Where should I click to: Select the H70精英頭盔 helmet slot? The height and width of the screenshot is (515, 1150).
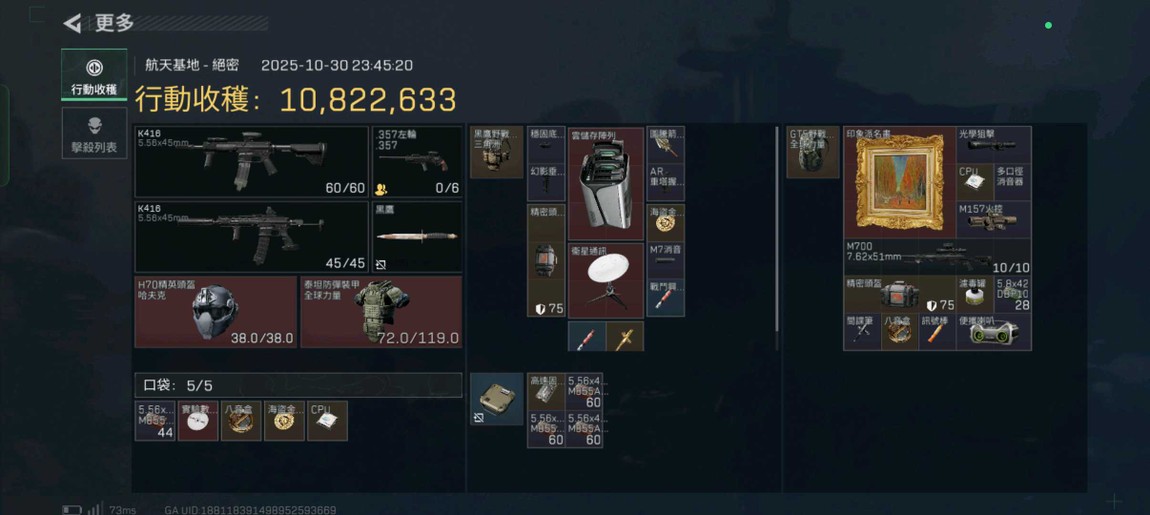tap(216, 311)
